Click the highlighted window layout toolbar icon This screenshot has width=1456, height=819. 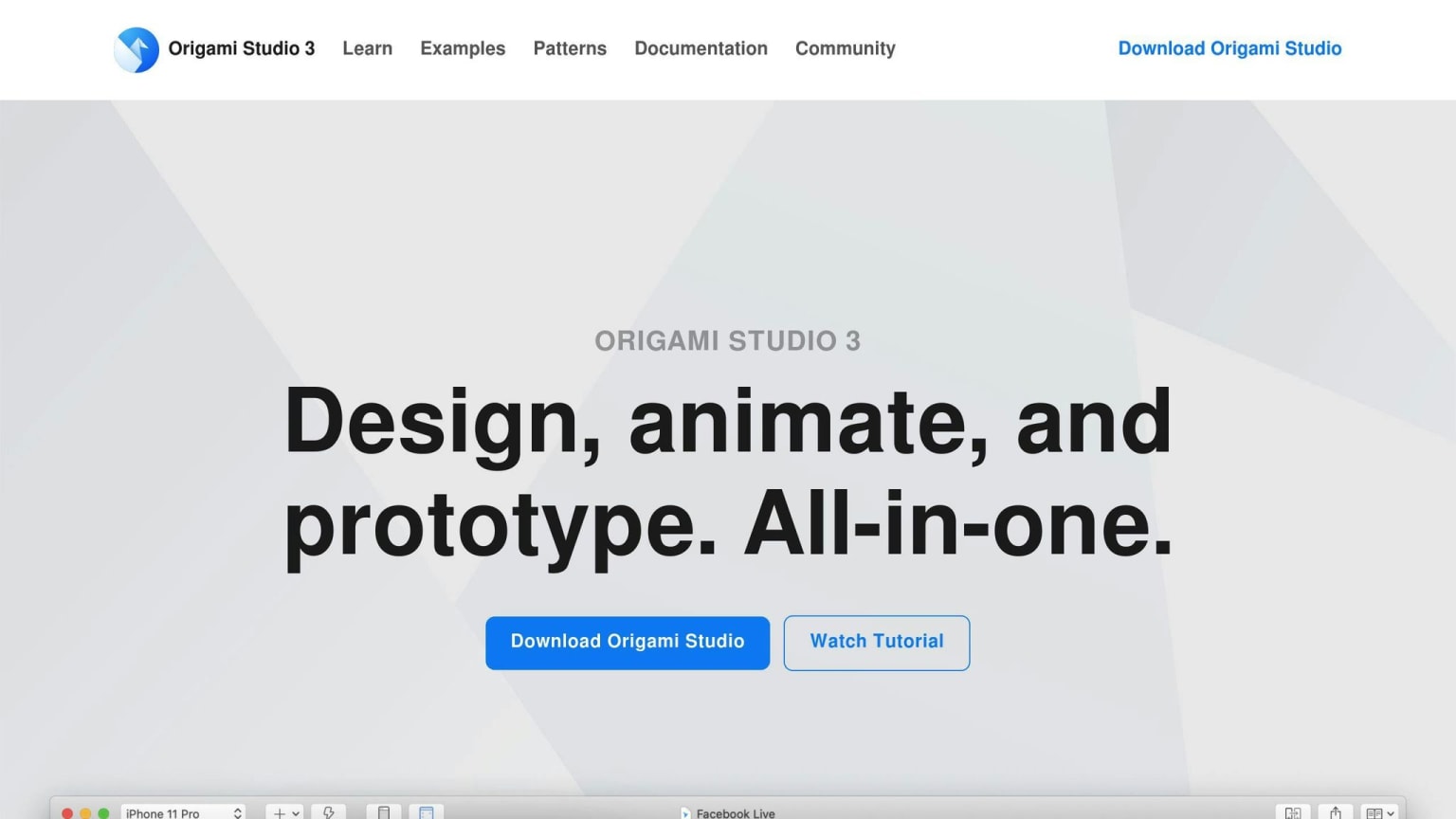tap(427, 812)
